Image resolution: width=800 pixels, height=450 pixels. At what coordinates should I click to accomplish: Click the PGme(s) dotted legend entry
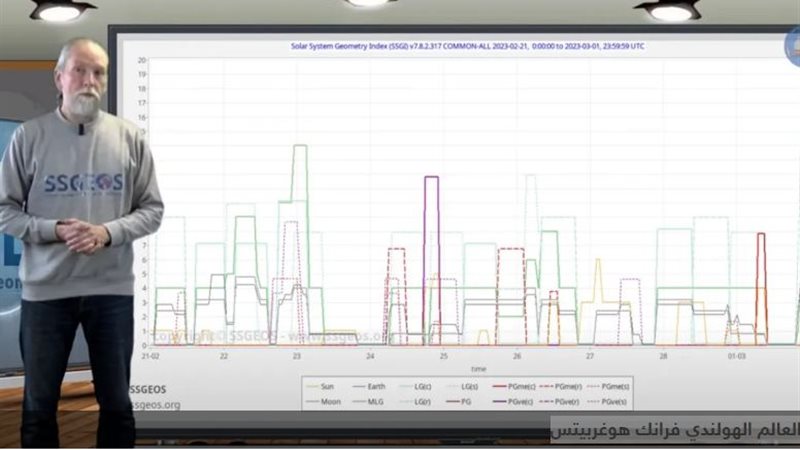[x=608, y=387]
